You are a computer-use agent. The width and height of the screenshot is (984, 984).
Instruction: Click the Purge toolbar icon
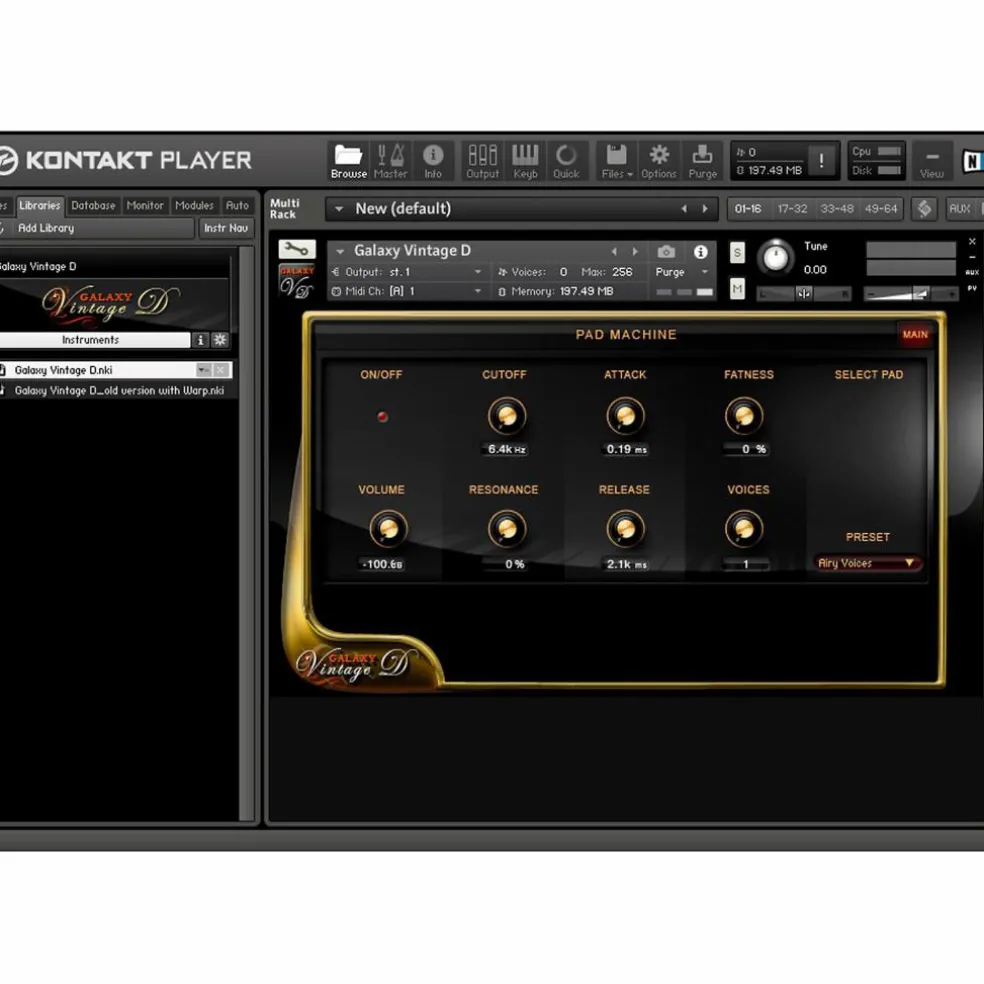[702, 161]
